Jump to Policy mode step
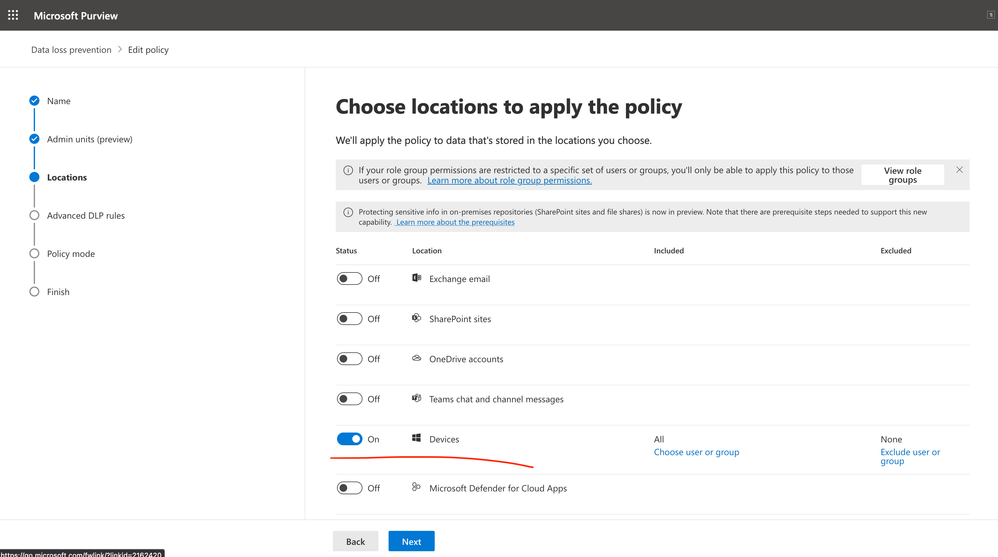Image resolution: width=998 pixels, height=557 pixels. pos(71,253)
